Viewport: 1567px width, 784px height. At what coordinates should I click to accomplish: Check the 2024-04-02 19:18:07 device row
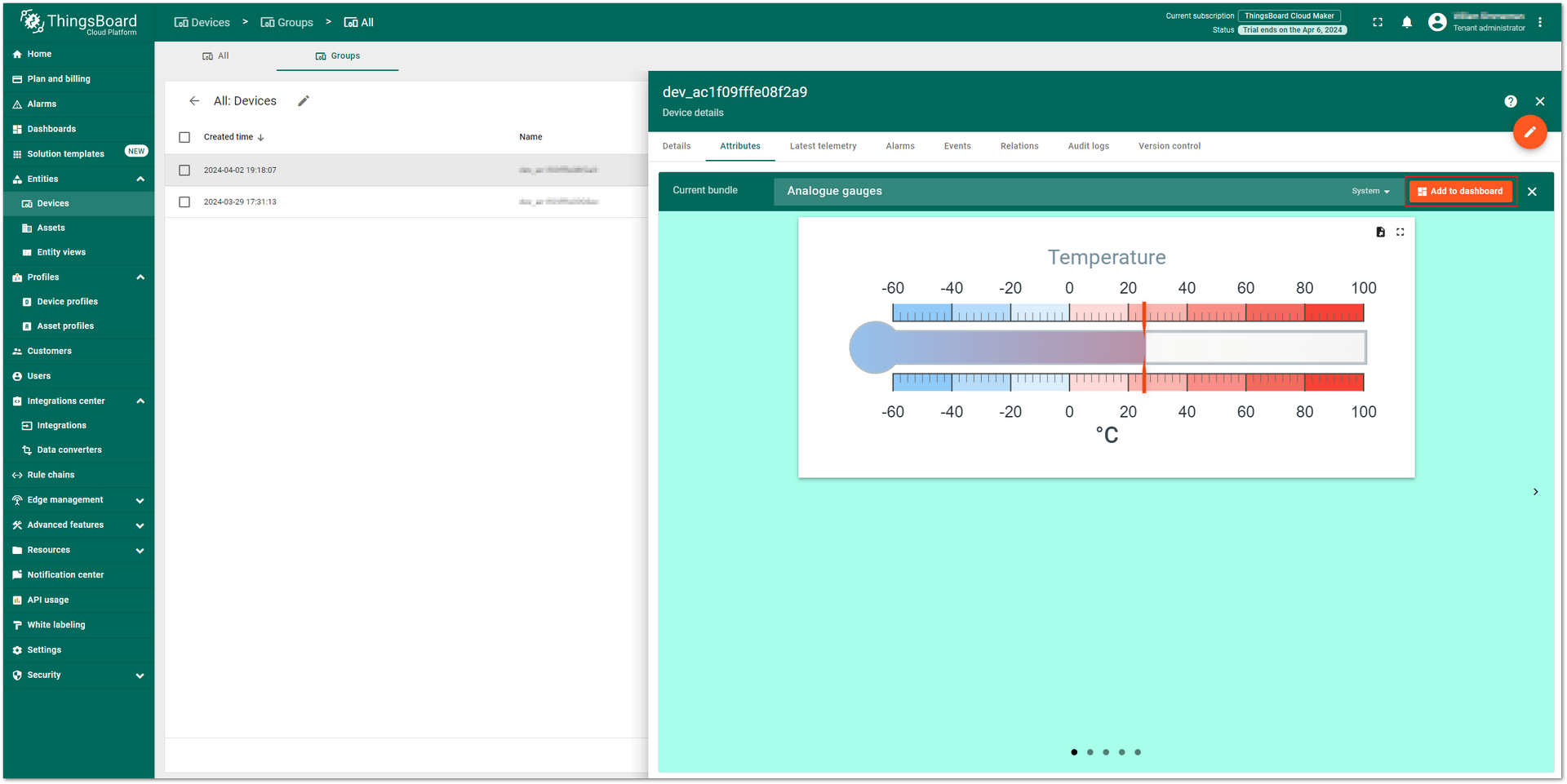pyautogui.click(x=184, y=171)
